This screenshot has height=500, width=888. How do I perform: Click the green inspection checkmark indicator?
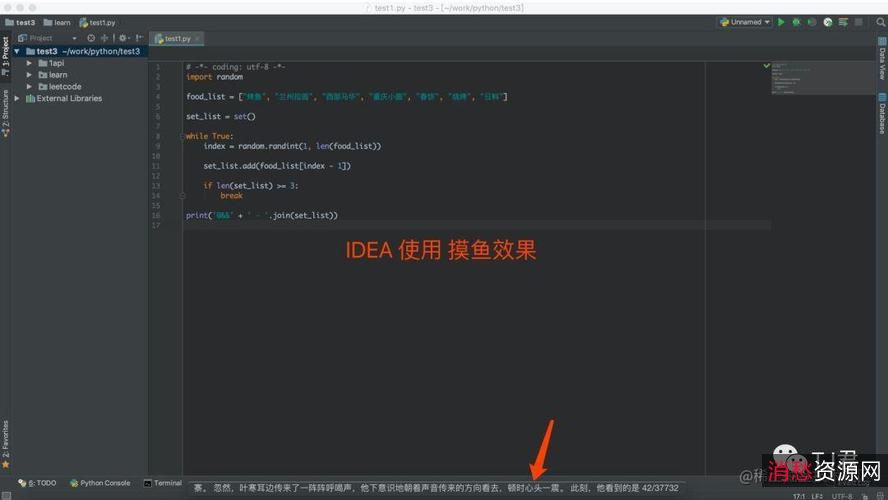pyautogui.click(x=766, y=66)
